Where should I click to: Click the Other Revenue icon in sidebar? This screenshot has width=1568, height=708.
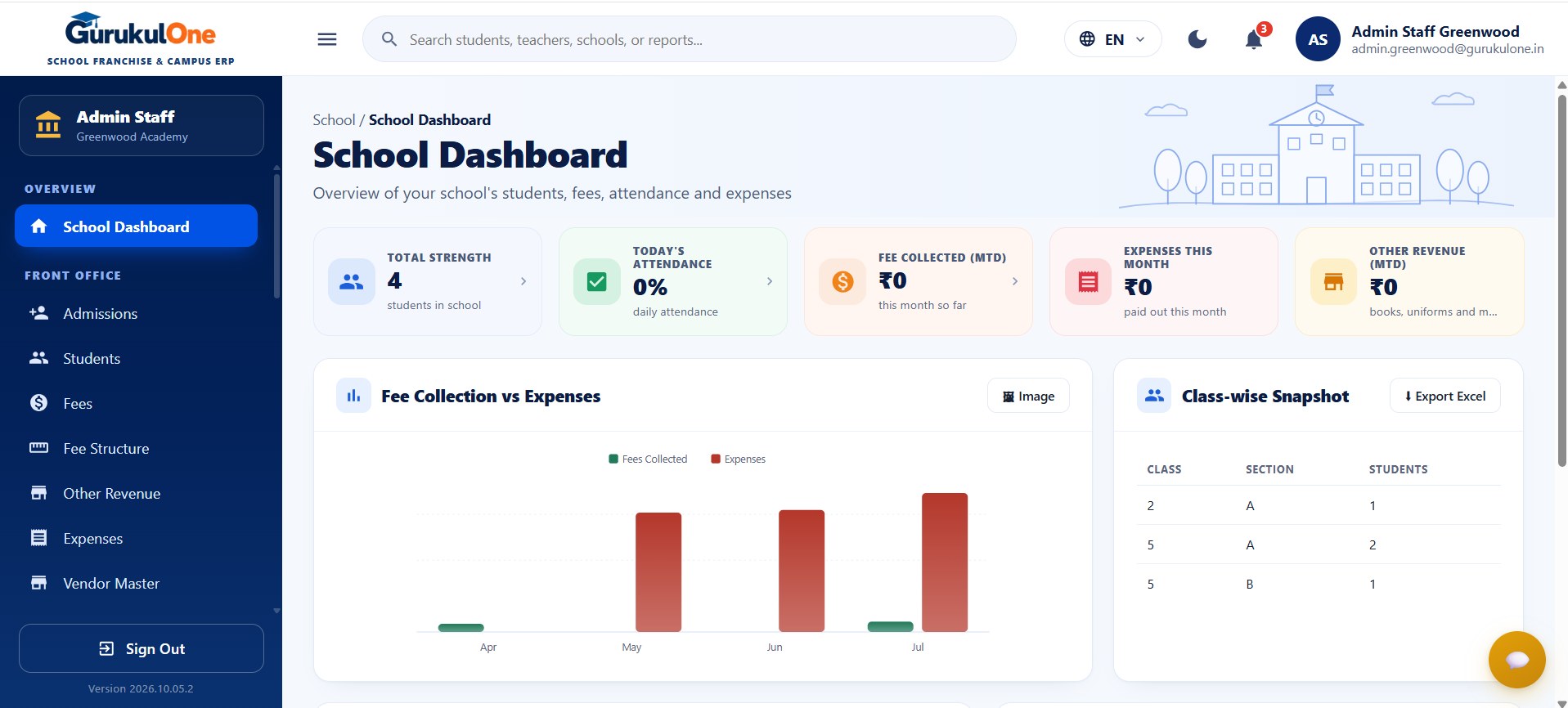point(38,493)
